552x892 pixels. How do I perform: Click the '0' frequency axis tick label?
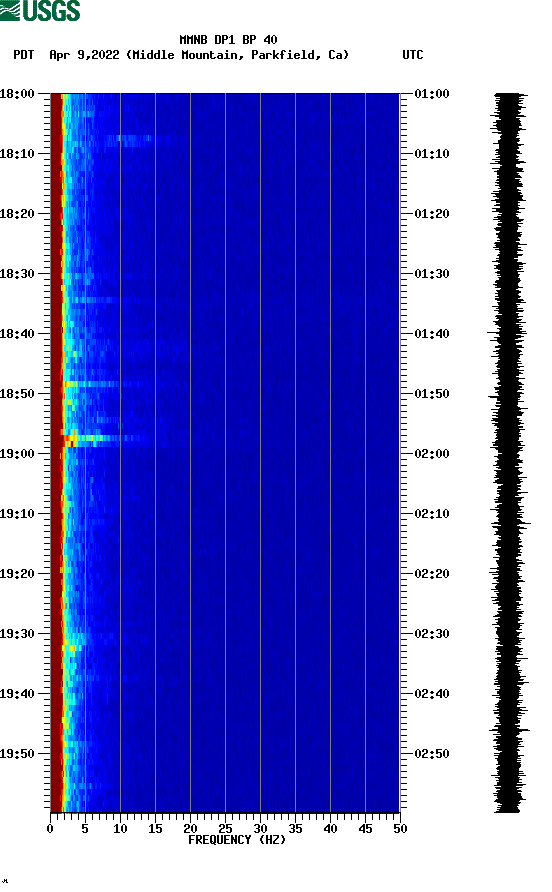pyautogui.click(x=50, y=829)
